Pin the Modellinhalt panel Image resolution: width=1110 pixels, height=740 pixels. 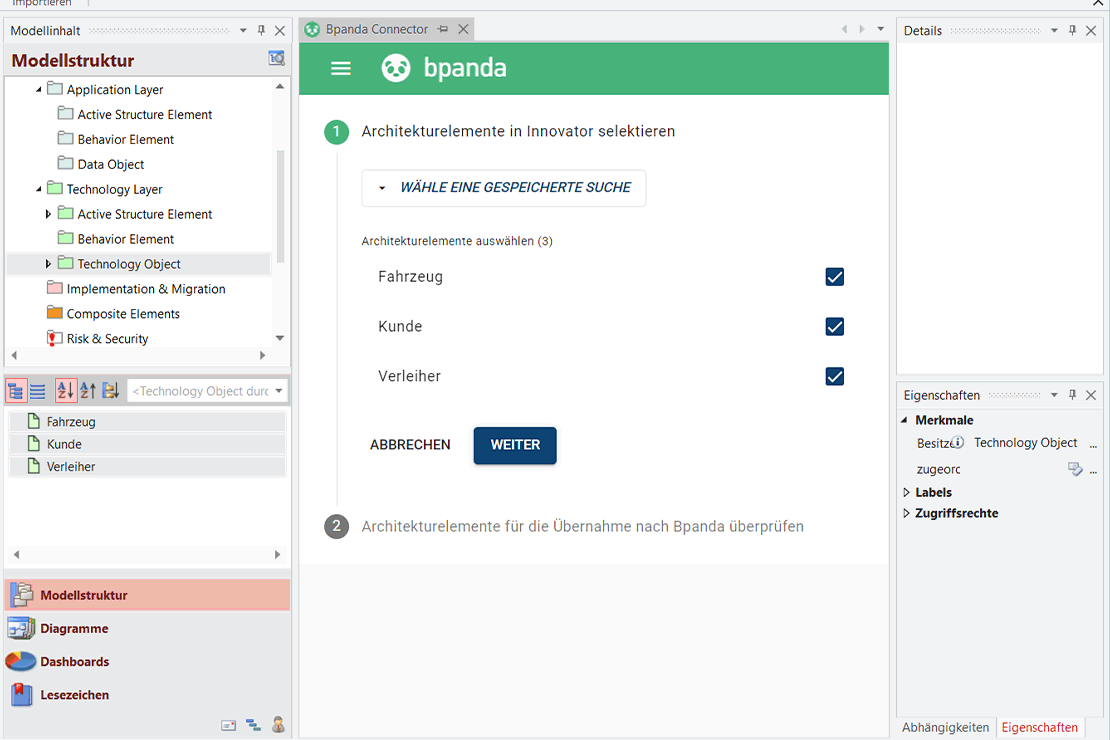pyautogui.click(x=261, y=30)
